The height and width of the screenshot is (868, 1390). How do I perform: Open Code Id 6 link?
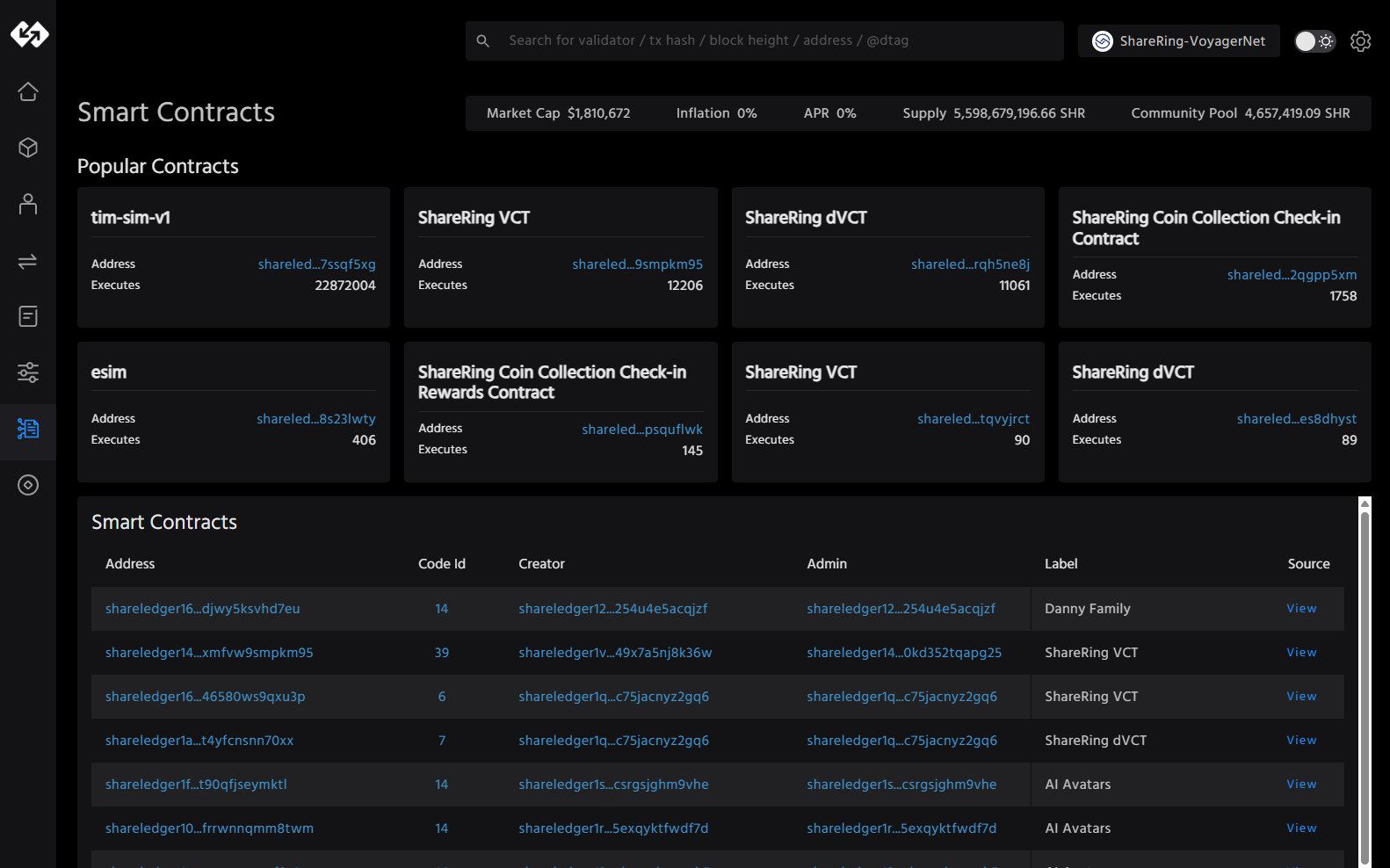[x=442, y=697]
